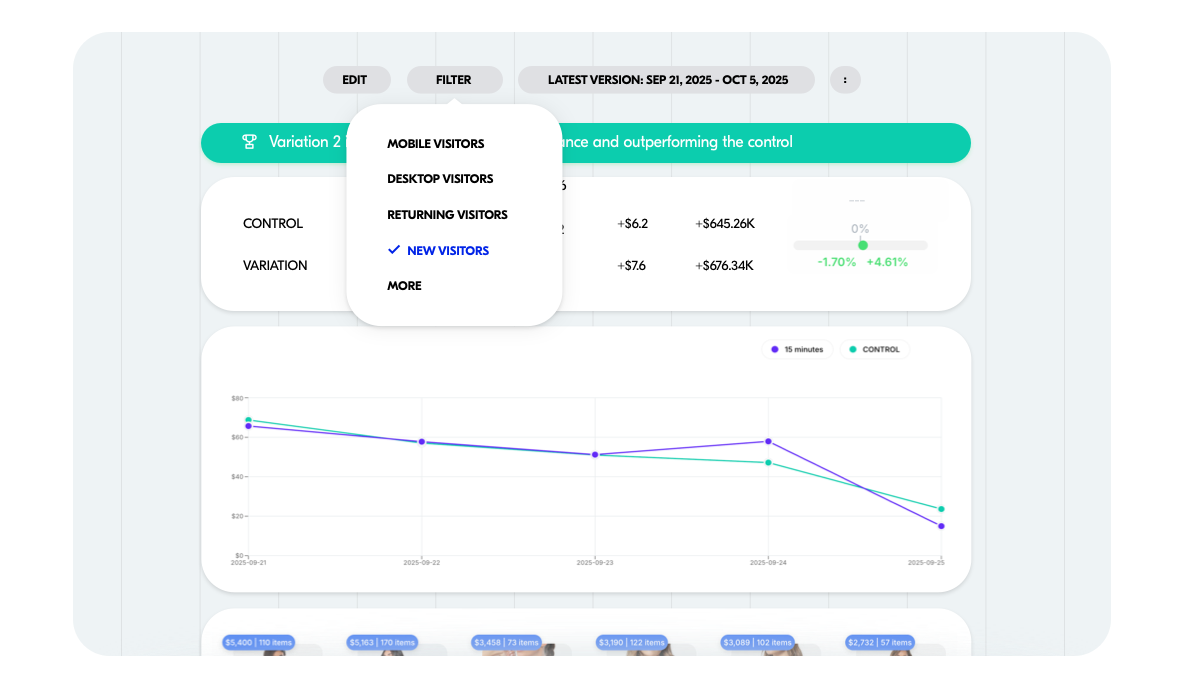Image resolution: width=1190 pixels, height=690 pixels.
Task: Click the blue checkmark beside New Visitors
Action: [x=394, y=250]
